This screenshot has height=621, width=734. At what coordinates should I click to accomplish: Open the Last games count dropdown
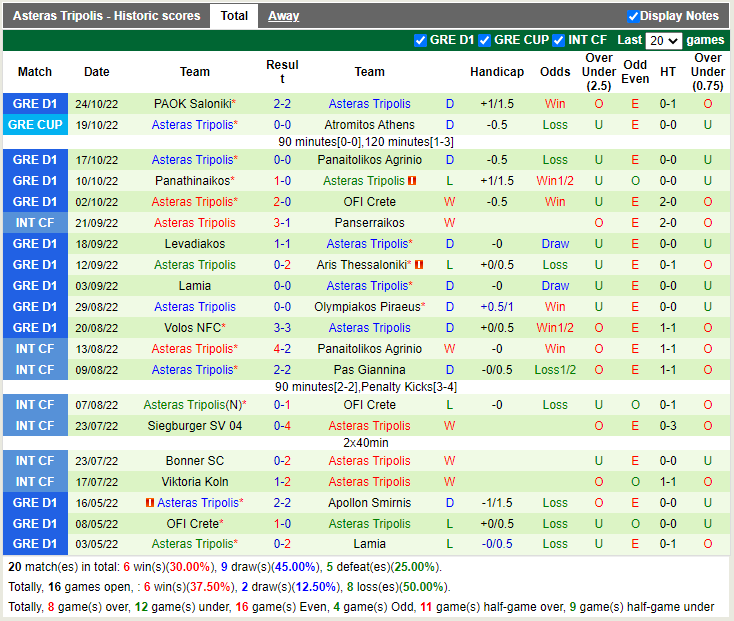(664, 41)
